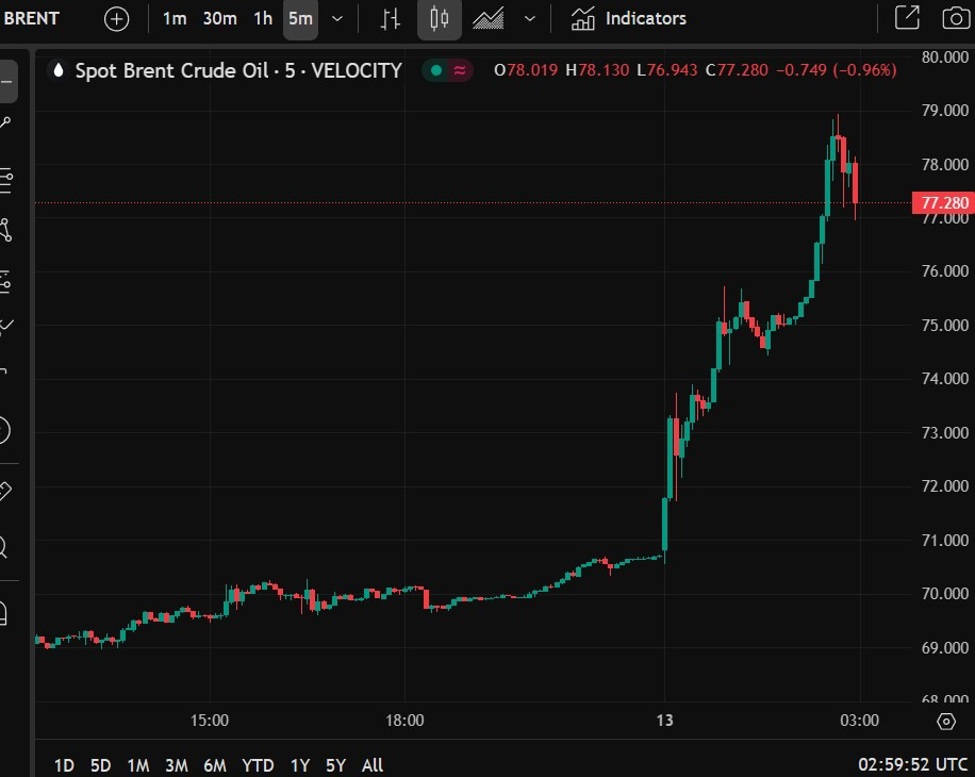
Task: Open the UTC timezone clock menu
Action: pos(912,765)
